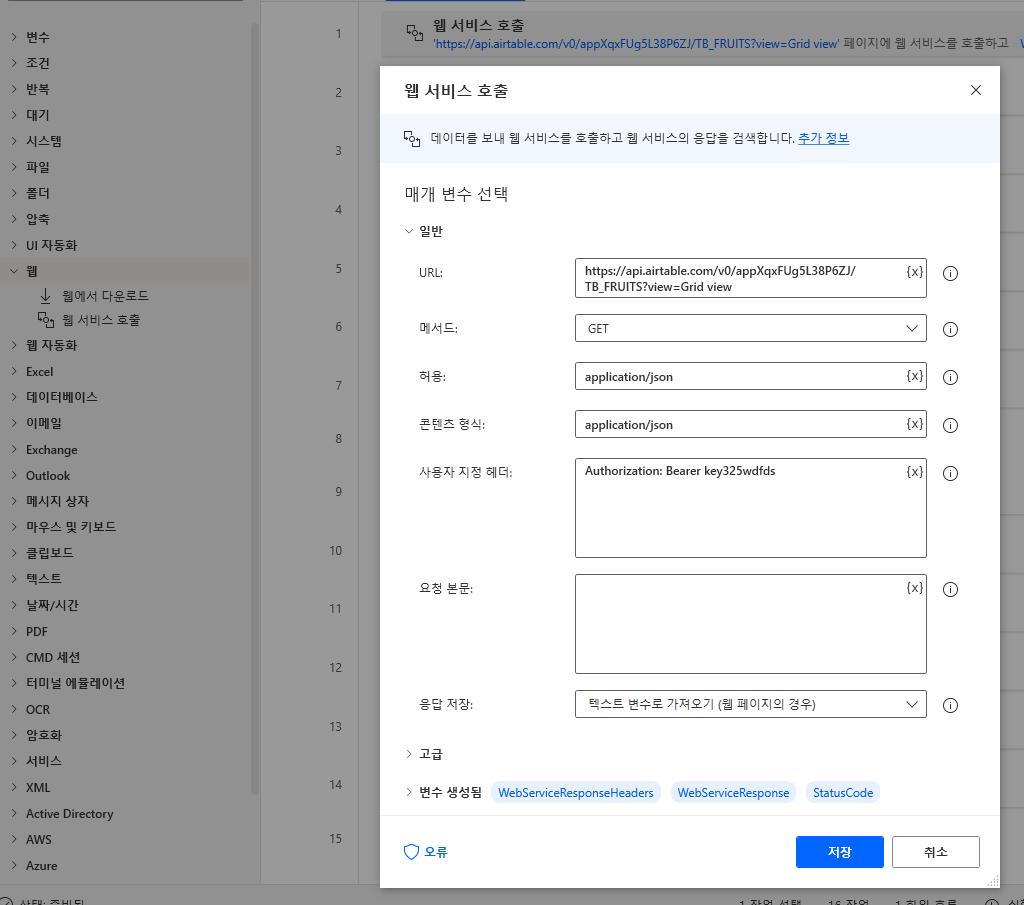The width and height of the screenshot is (1024, 905).
Task: Open the info icon next to 콘텐츠 형식 field
Action: (950, 426)
